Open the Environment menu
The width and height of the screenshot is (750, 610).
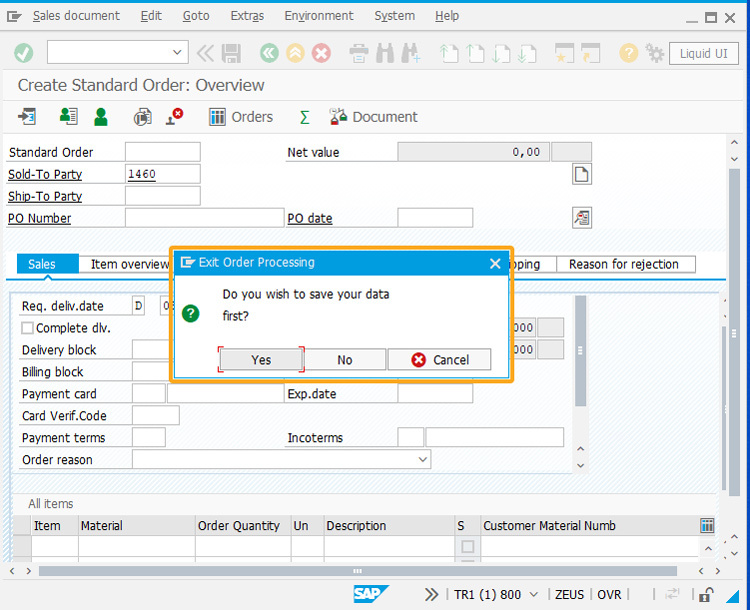point(318,16)
